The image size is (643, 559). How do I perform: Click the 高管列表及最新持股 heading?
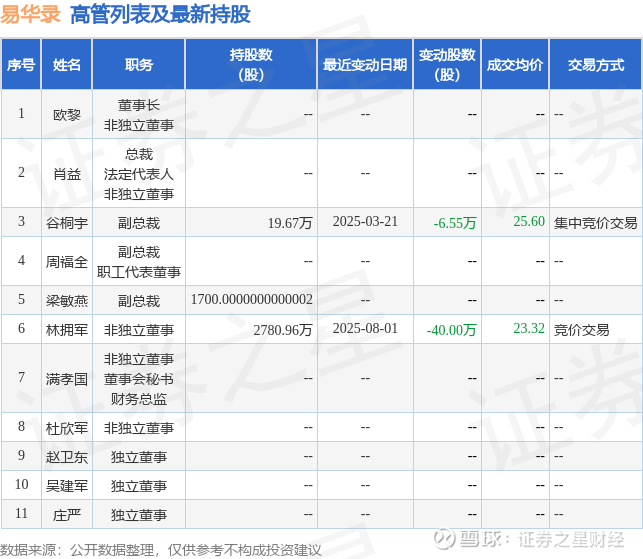coord(160,14)
